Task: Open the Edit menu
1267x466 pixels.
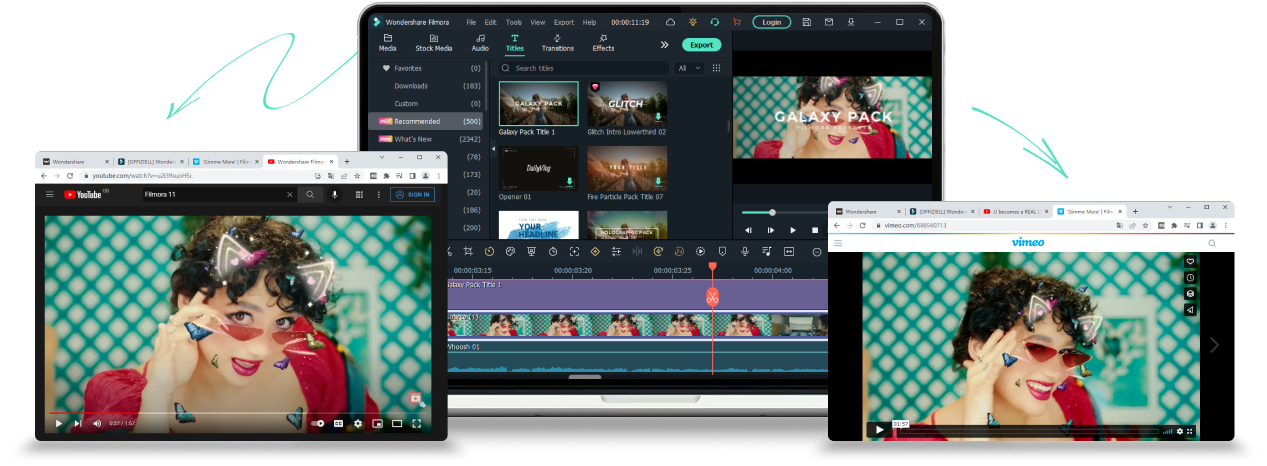Action: click(491, 22)
